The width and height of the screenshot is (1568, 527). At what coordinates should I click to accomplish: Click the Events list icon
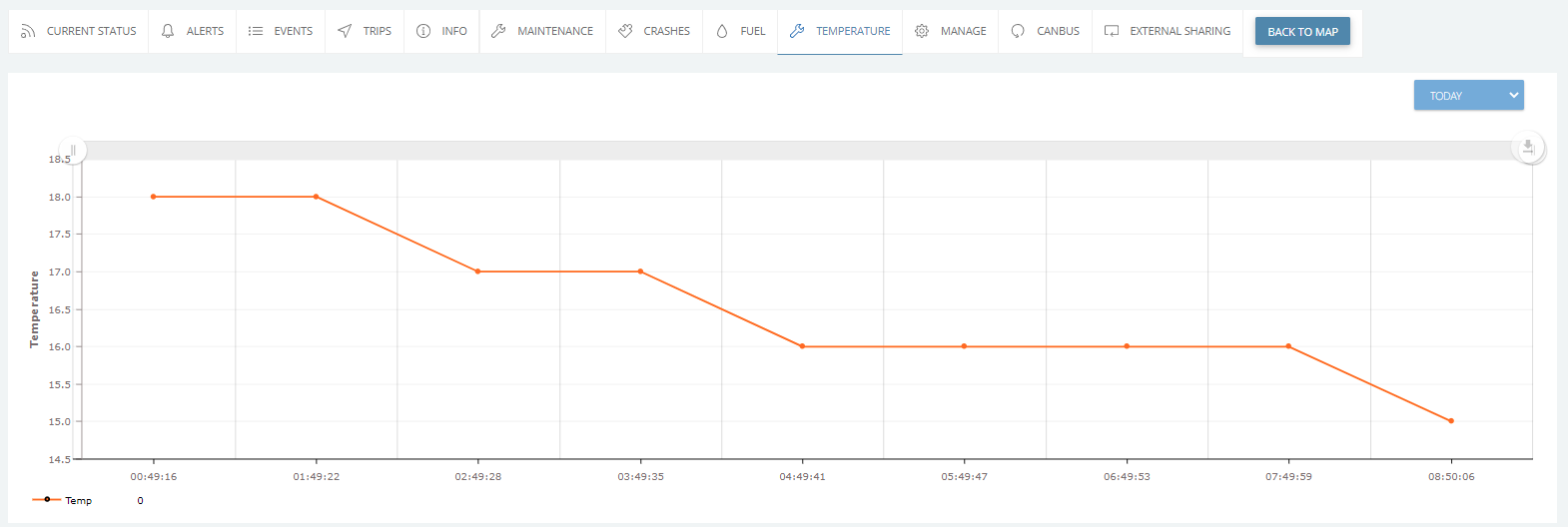tap(256, 31)
